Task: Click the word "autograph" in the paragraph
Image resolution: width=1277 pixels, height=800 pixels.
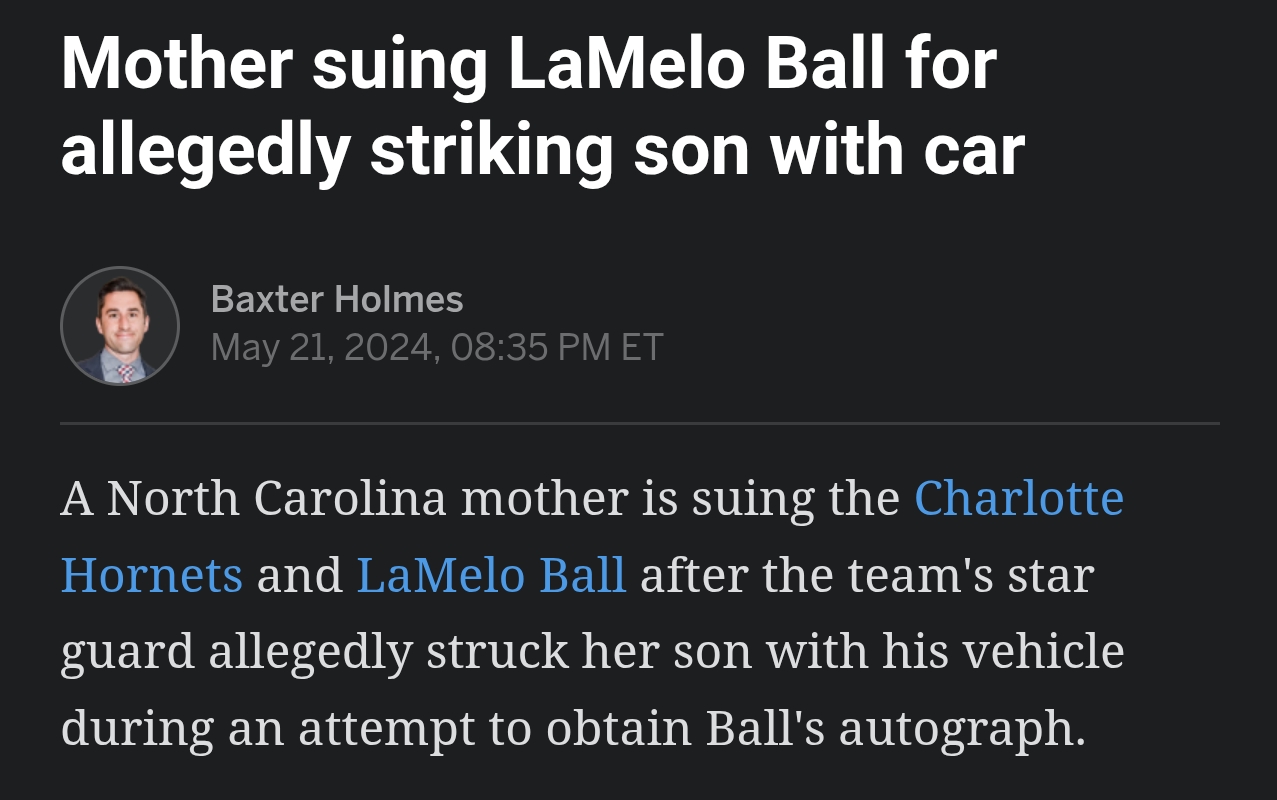Action: point(960,729)
